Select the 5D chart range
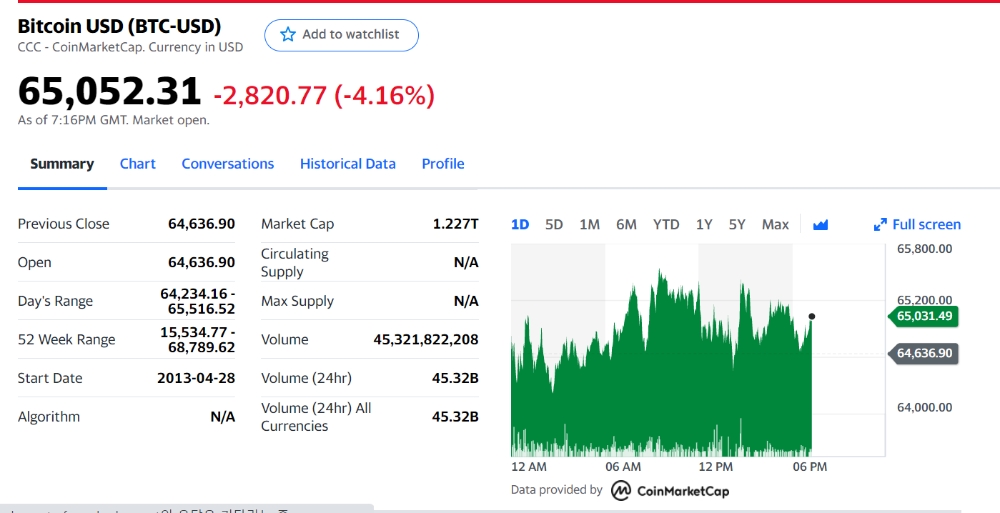The image size is (1000, 513). (x=554, y=225)
